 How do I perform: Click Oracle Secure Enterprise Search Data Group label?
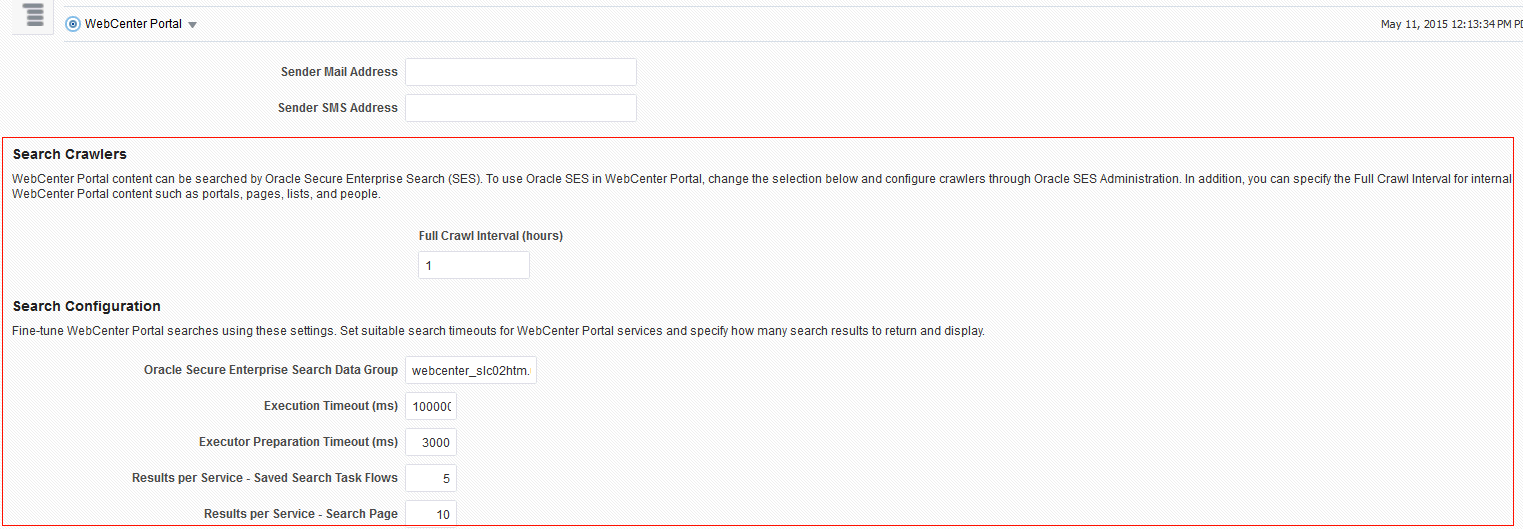pos(271,370)
